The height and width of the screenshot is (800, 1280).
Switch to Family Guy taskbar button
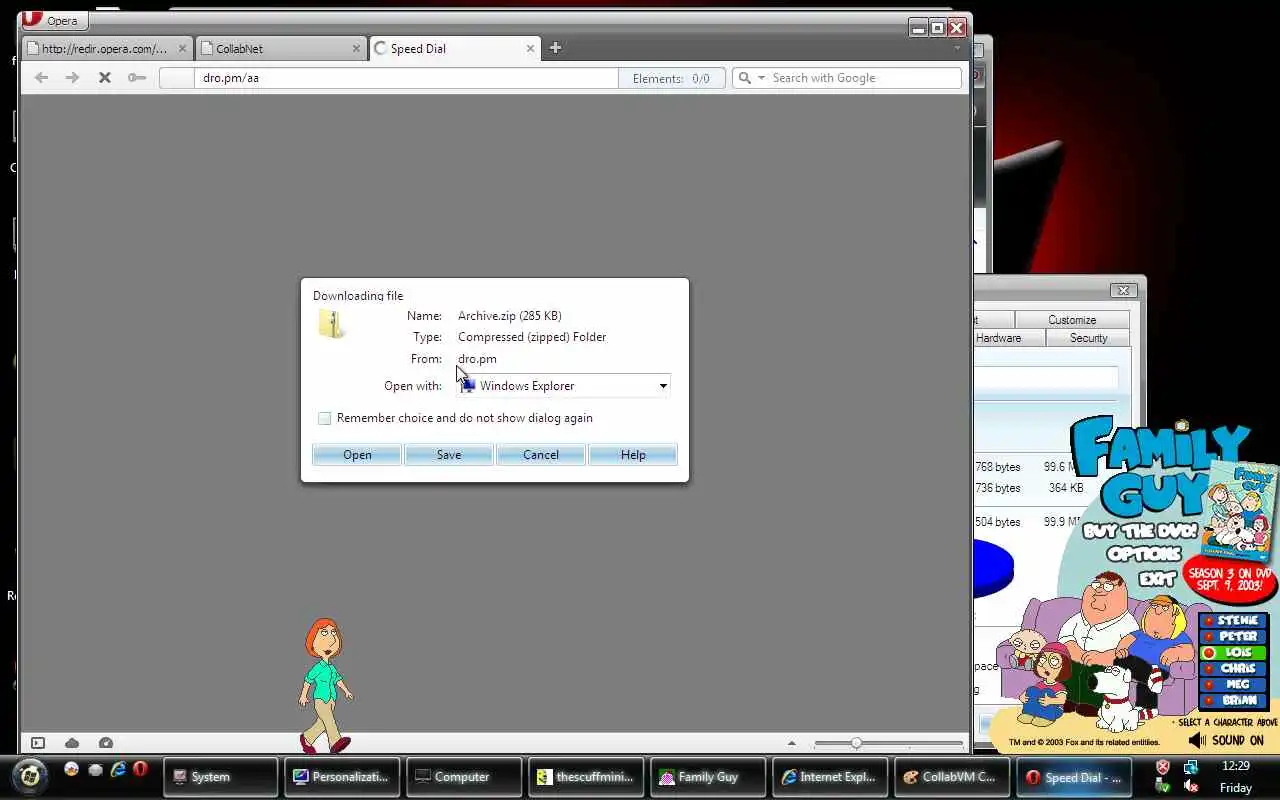coord(709,777)
